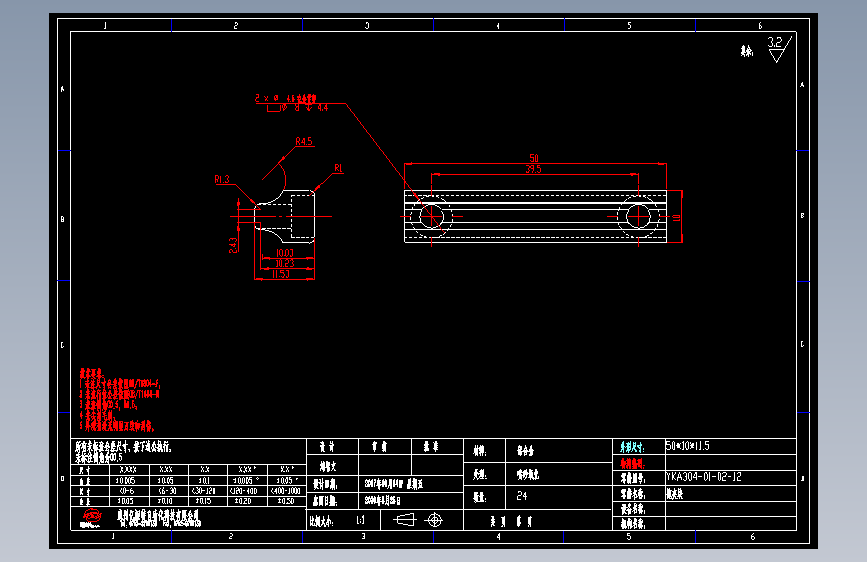Viewport: 867px width, 562px height.
Task: Click the R4.5 radius dimension label
Action: click(304, 142)
